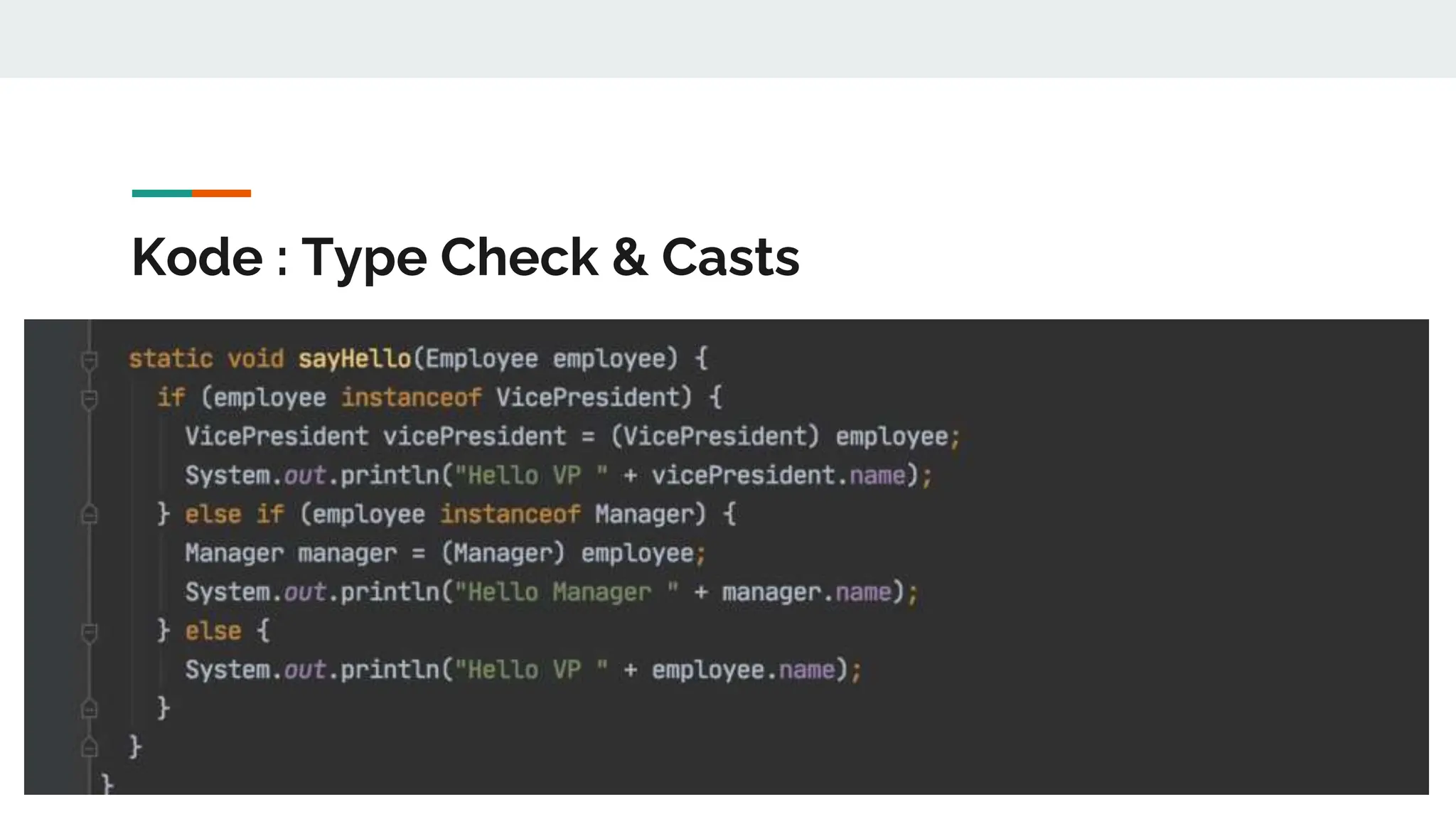The image size is (1456, 819).
Task: Click the sayHello method name in the code
Action: pyautogui.click(x=355, y=358)
